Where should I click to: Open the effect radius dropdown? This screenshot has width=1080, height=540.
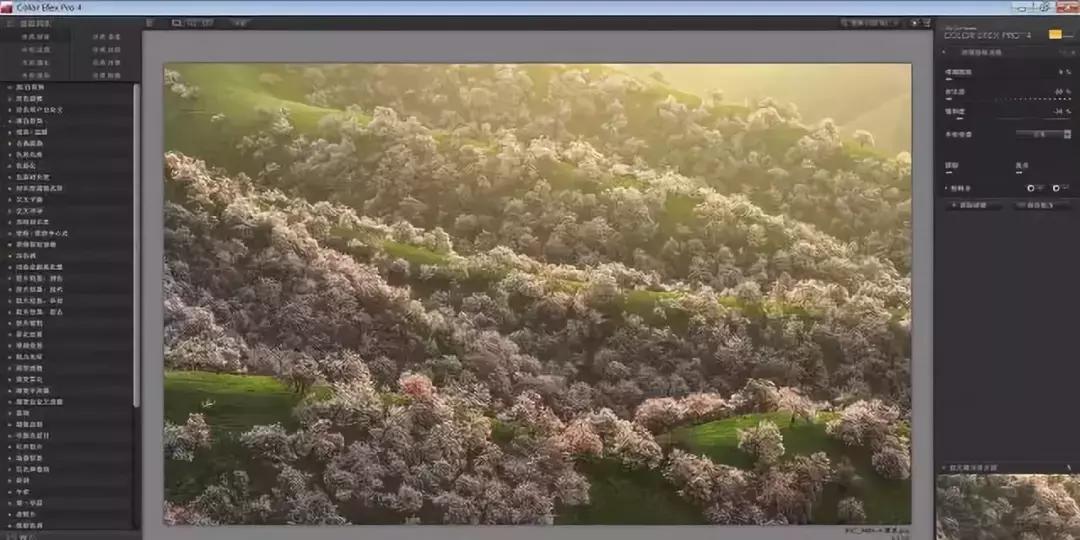pos(1043,134)
